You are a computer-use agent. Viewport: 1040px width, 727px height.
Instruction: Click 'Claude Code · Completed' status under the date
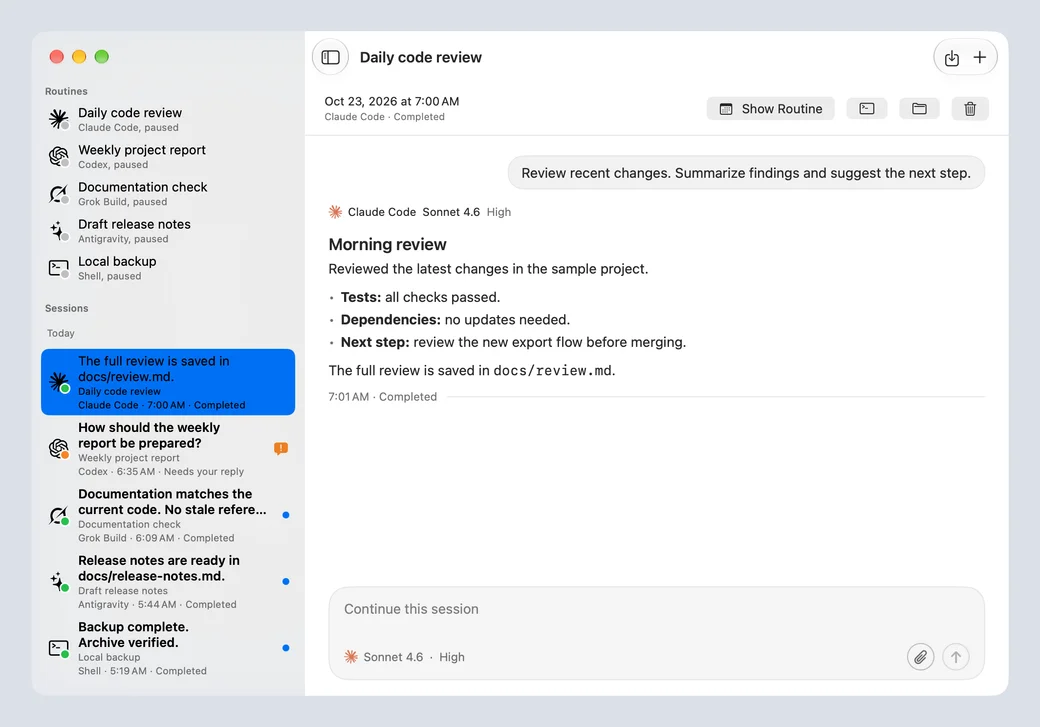point(384,117)
